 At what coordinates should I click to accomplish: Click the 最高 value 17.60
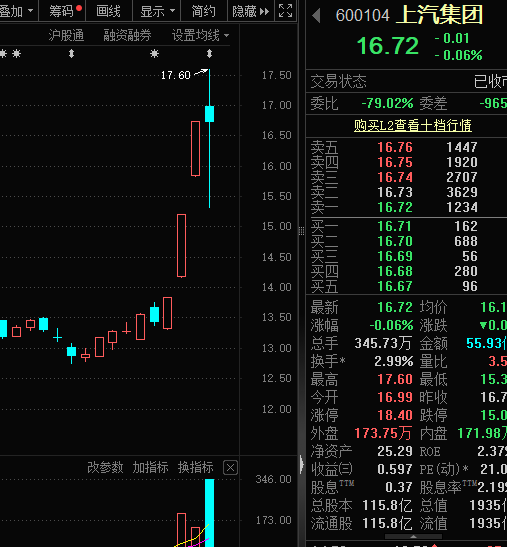[x=395, y=379]
